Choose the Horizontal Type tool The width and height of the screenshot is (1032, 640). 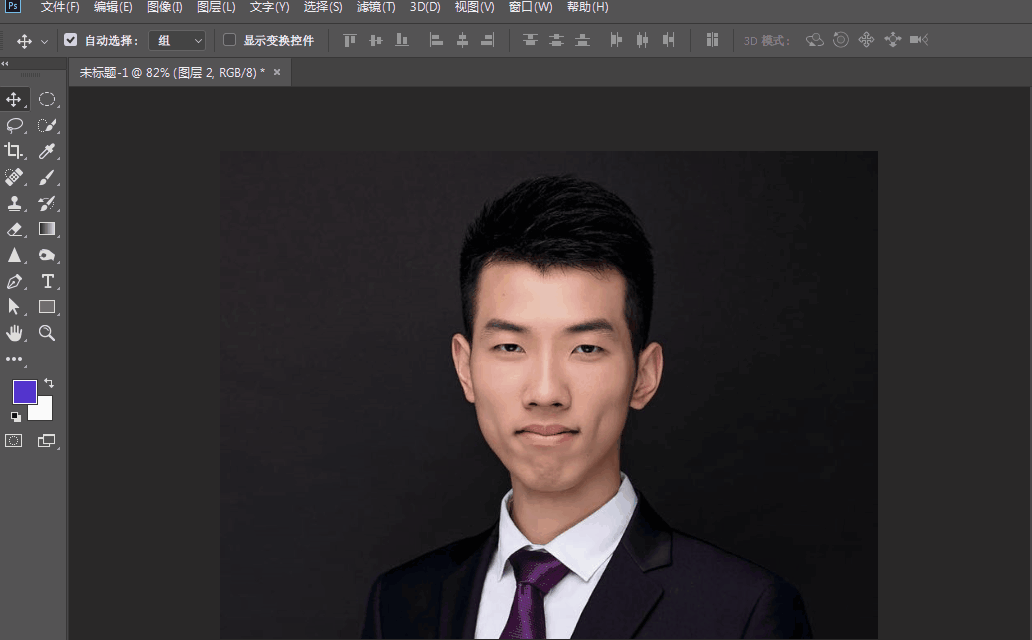[x=46, y=281]
